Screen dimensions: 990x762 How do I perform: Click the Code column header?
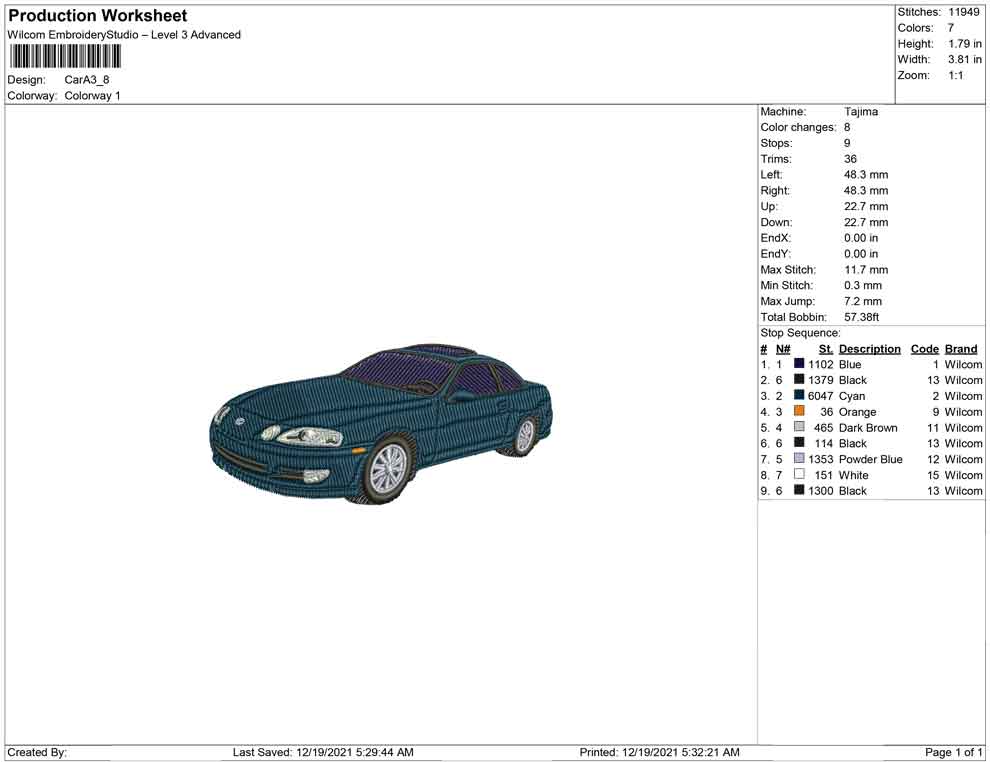924,348
